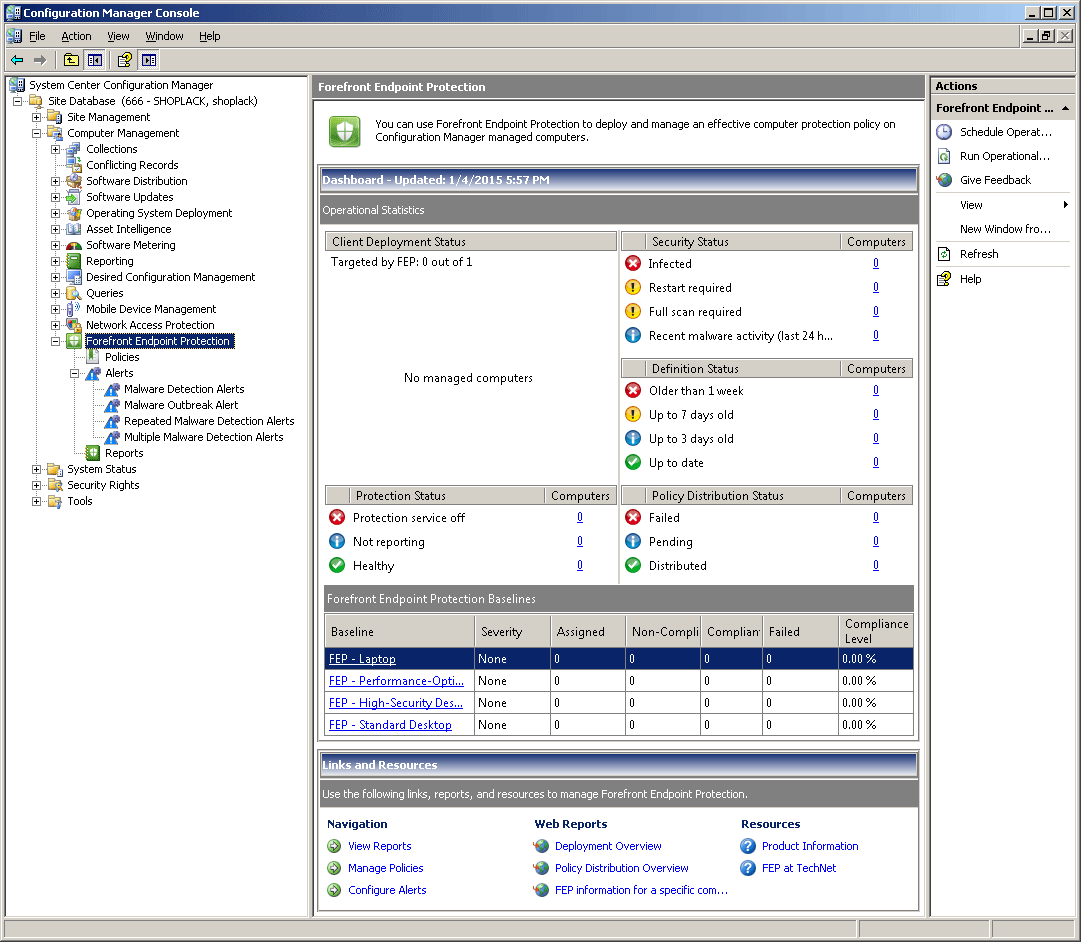1081x942 pixels.
Task: Open the File menu
Action: (37, 36)
